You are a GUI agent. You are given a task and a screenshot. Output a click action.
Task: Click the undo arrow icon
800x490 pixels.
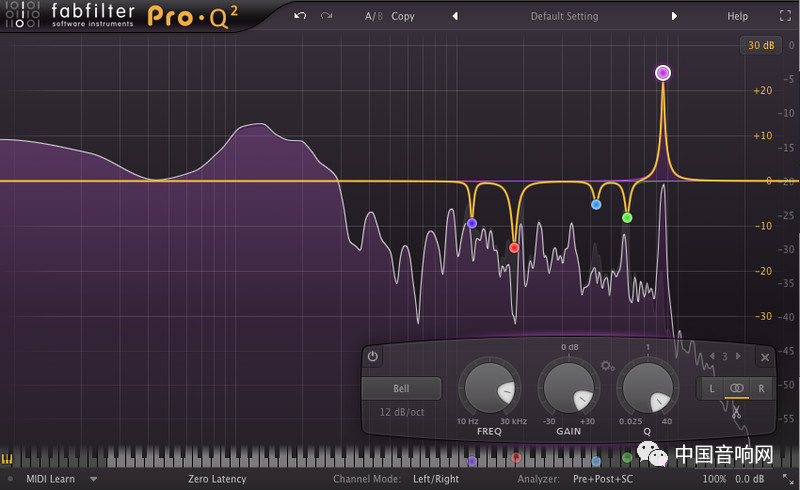300,16
